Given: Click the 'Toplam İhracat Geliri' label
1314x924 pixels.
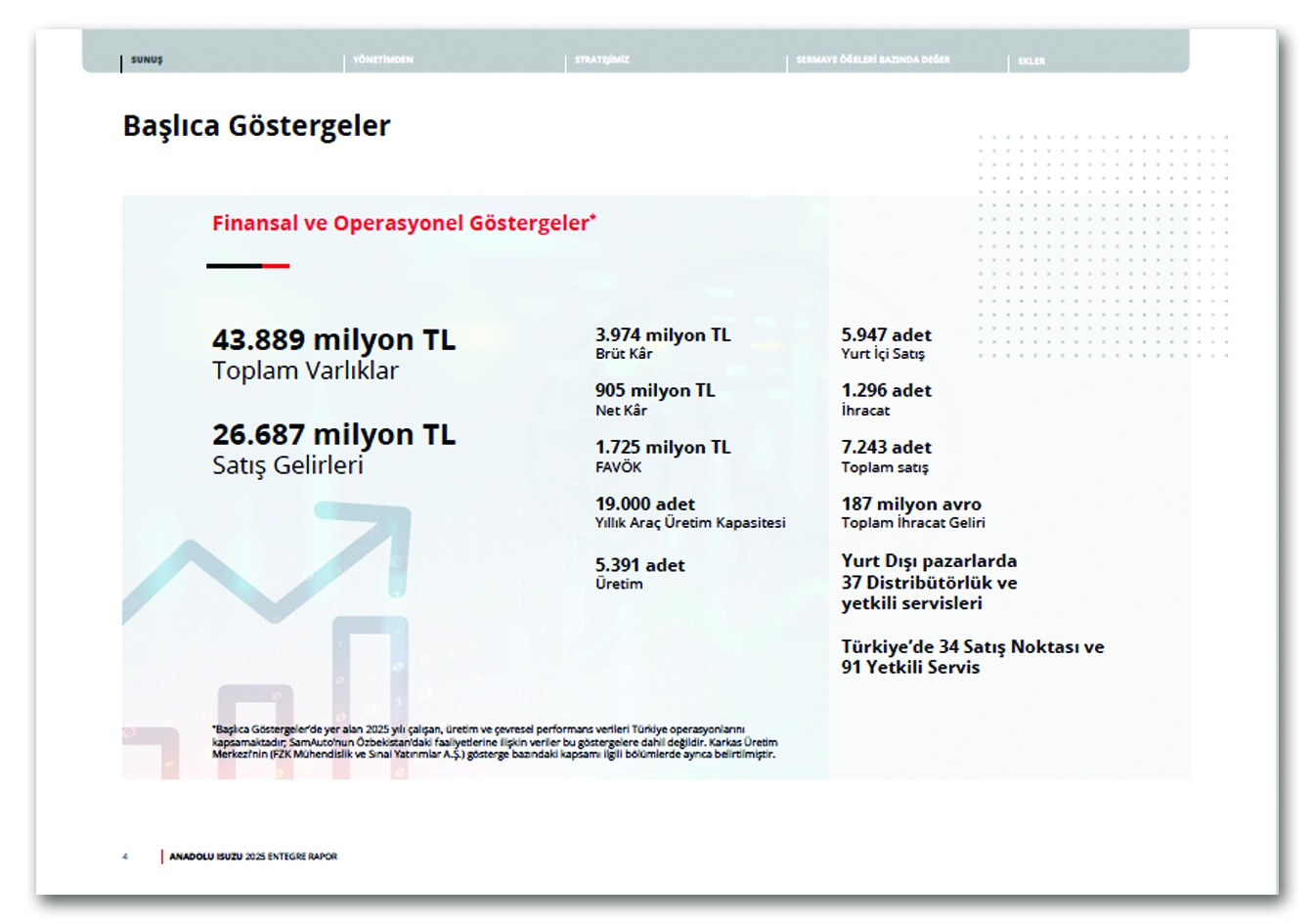Looking at the screenshot, I should [913, 523].
